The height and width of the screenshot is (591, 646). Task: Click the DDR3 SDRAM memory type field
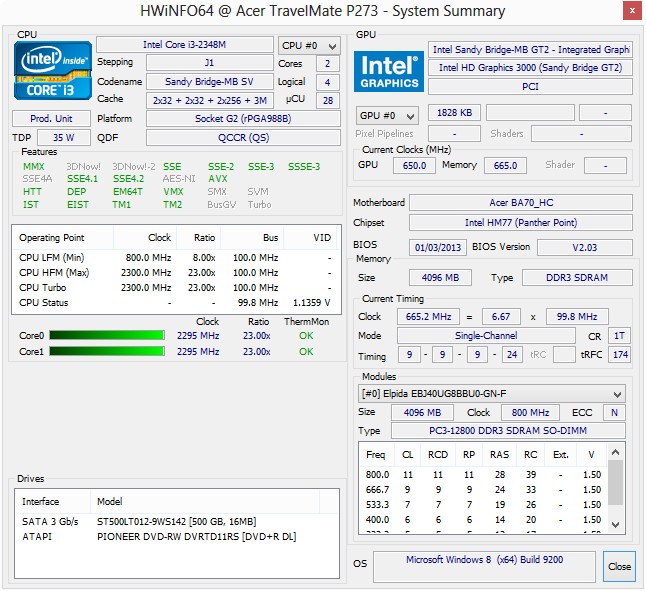pos(577,278)
